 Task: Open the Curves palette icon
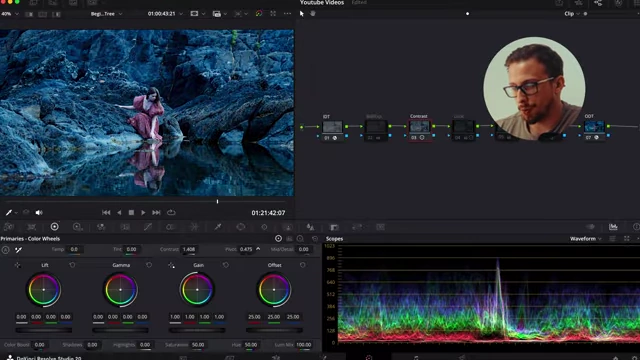click(x=148, y=227)
